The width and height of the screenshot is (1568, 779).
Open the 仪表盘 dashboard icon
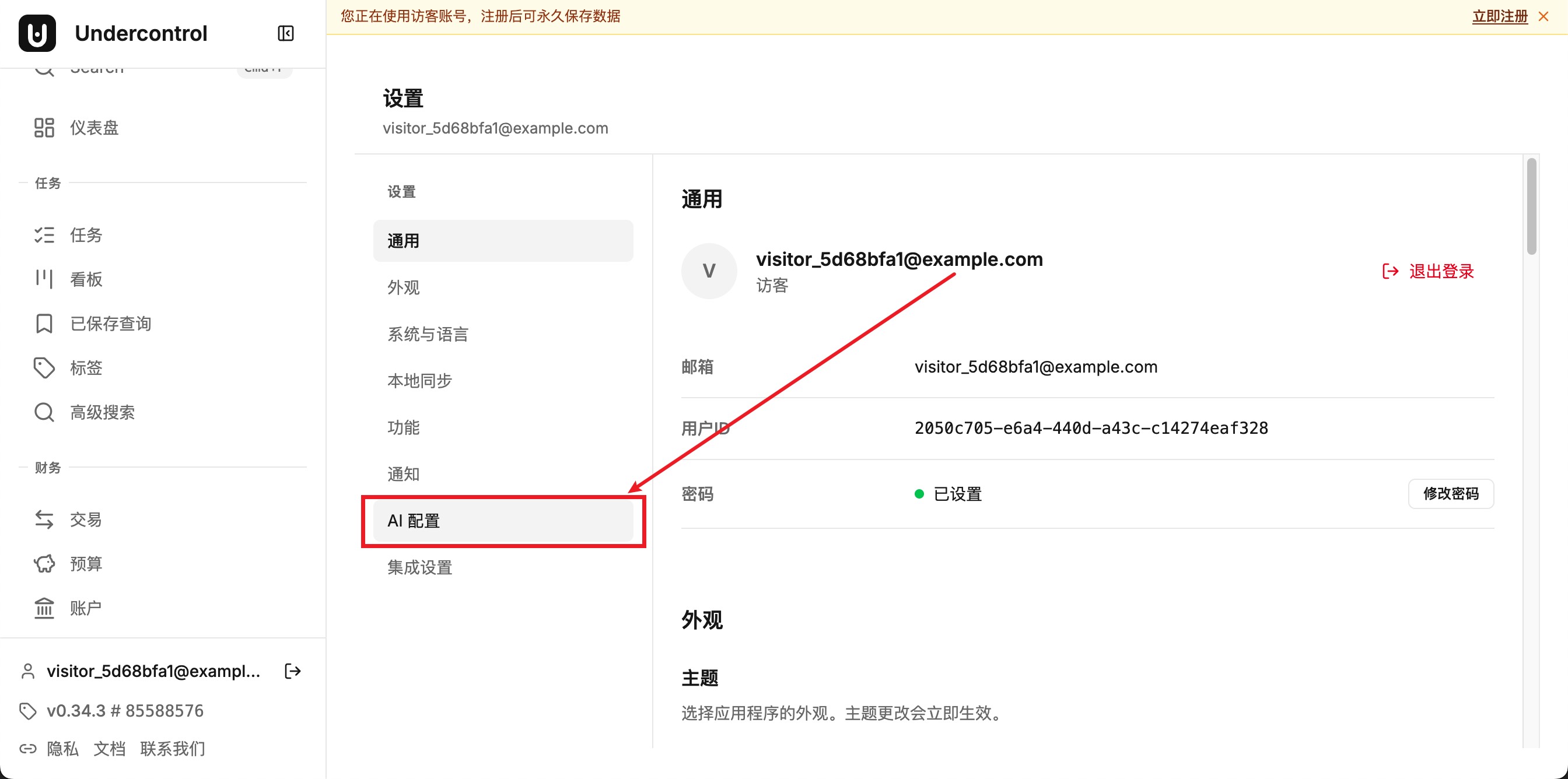pos(44,128)
